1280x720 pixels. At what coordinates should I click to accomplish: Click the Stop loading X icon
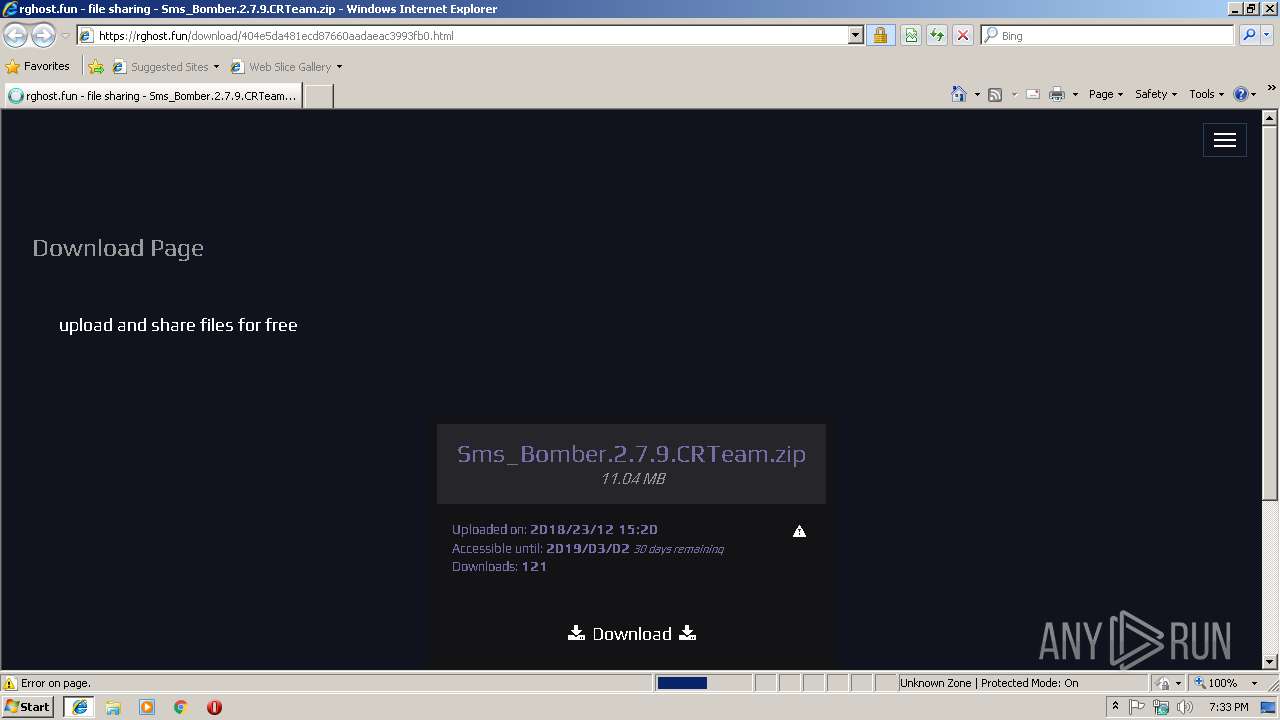(963, 35)
